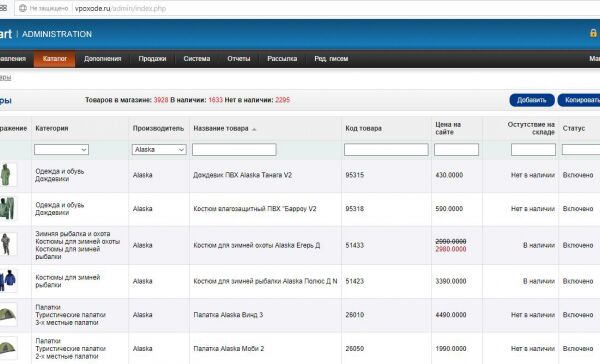Click product name Костюм влагозащитный ПВХ "Барроу V2
This screenshot has height=364, width=600.
255,209
